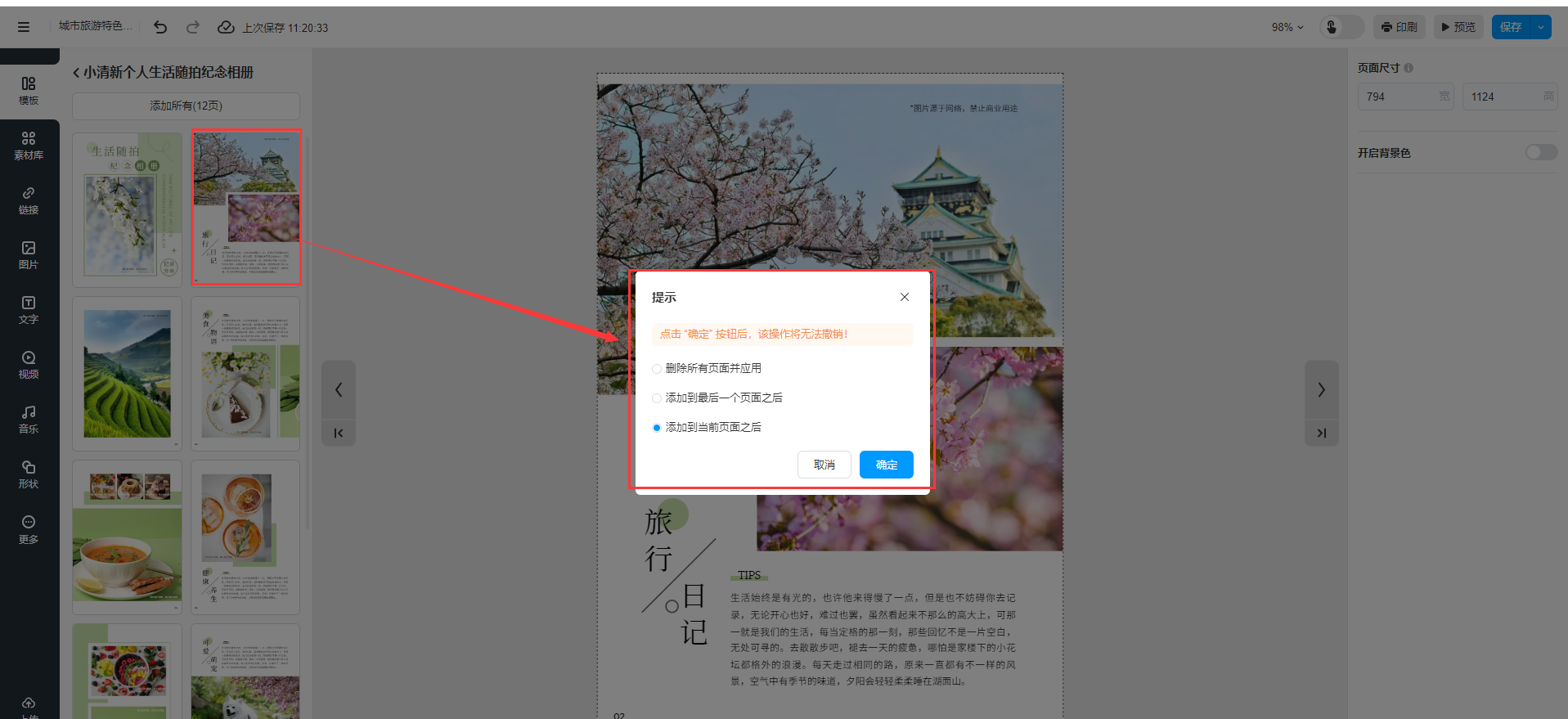Switch to the 模板 templates tab

click(29, 91)
